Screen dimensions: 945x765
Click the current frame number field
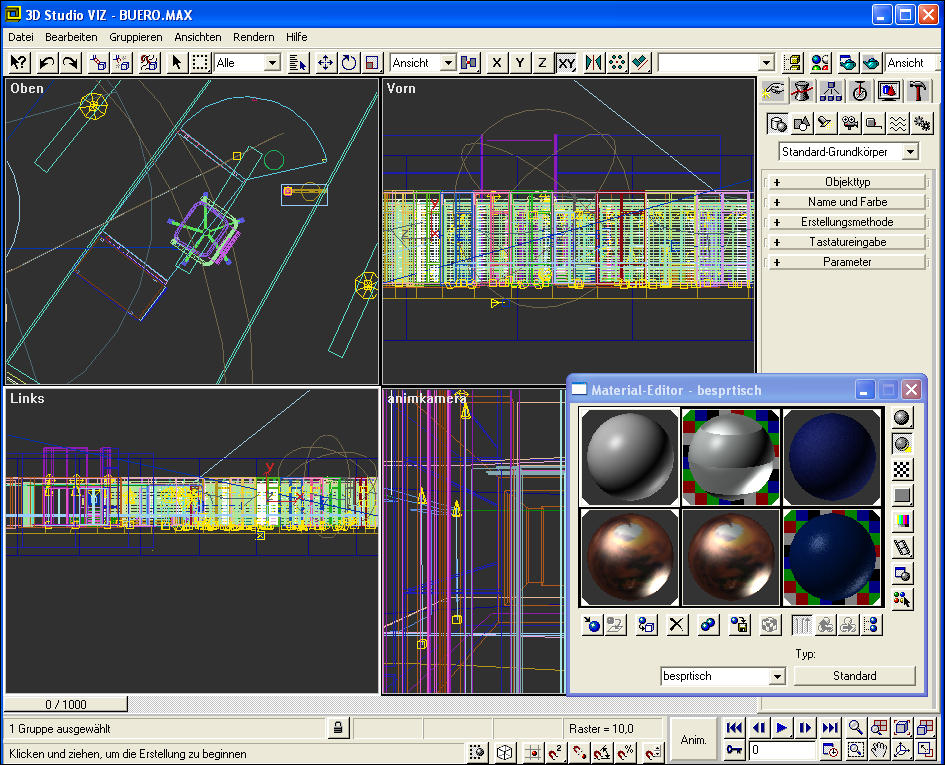click(x=781, y=750)
